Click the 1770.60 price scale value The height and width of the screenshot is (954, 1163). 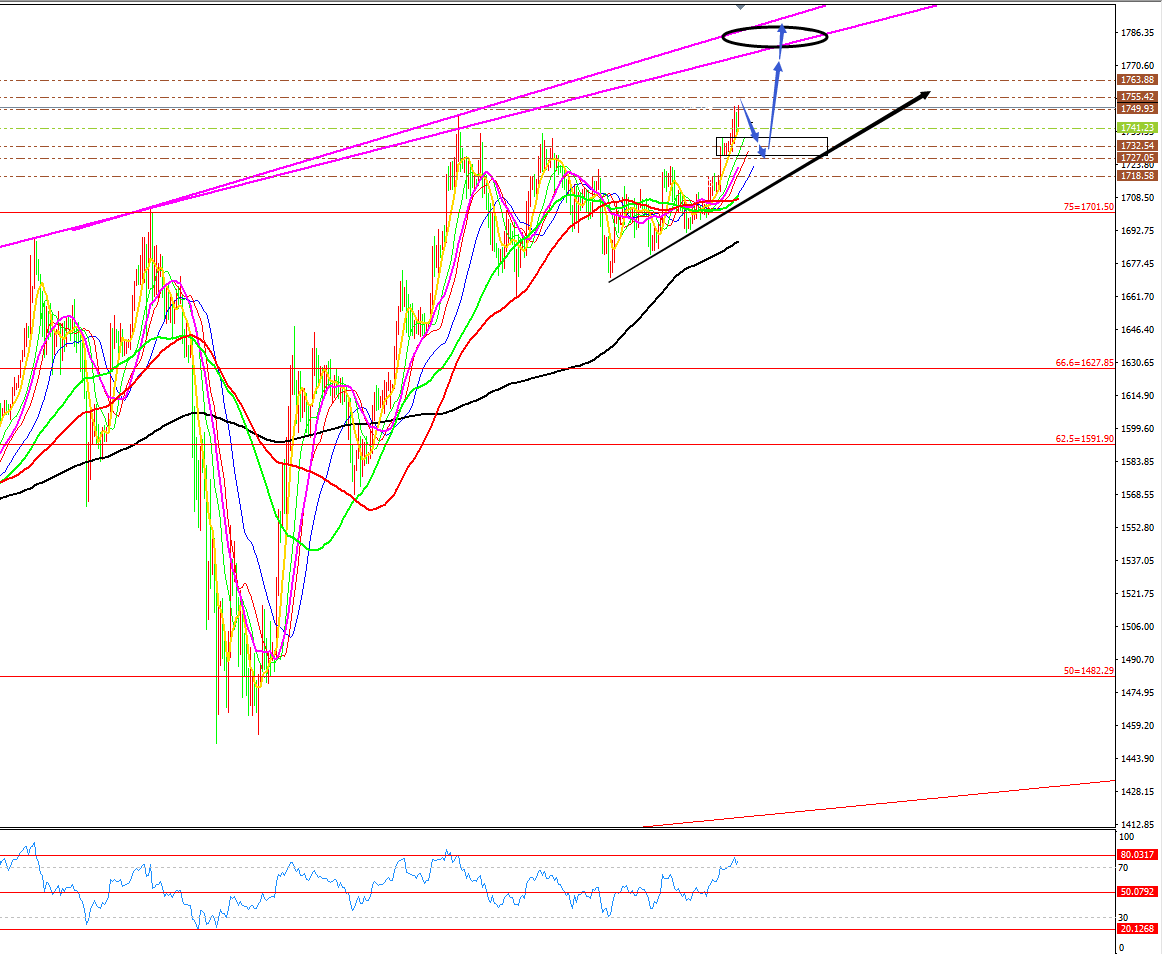[1137, 66]
